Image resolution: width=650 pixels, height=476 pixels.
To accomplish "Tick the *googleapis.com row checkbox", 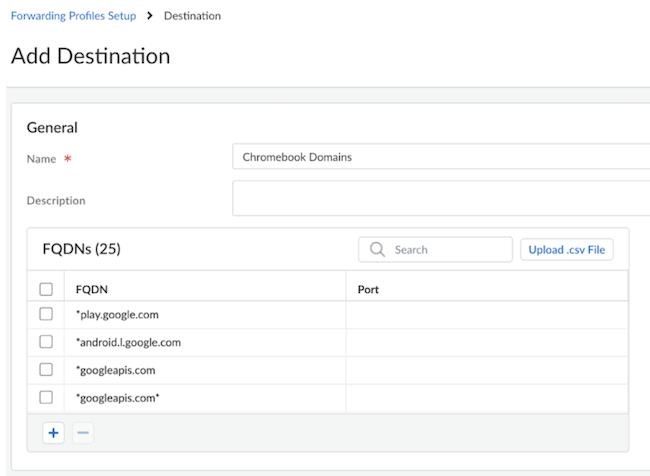I will 46,370.
